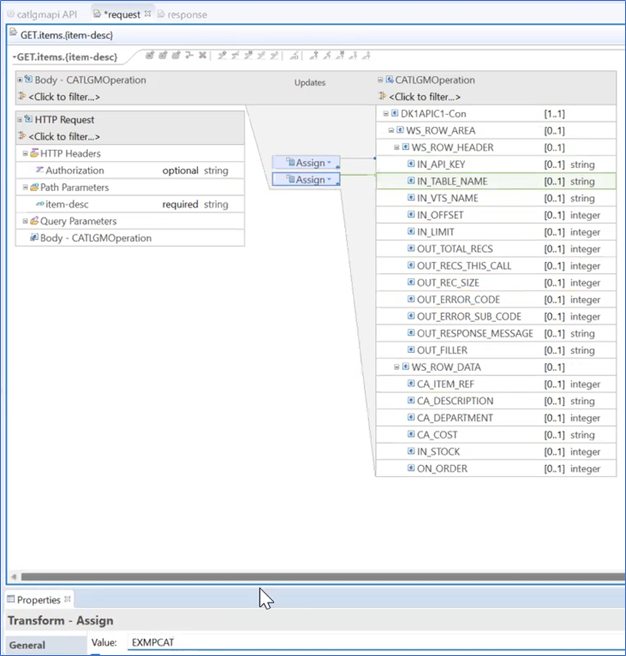626x656 pixels.
Task: Click the GET.items.{item-desc} editor title
Action: [67, 35]
